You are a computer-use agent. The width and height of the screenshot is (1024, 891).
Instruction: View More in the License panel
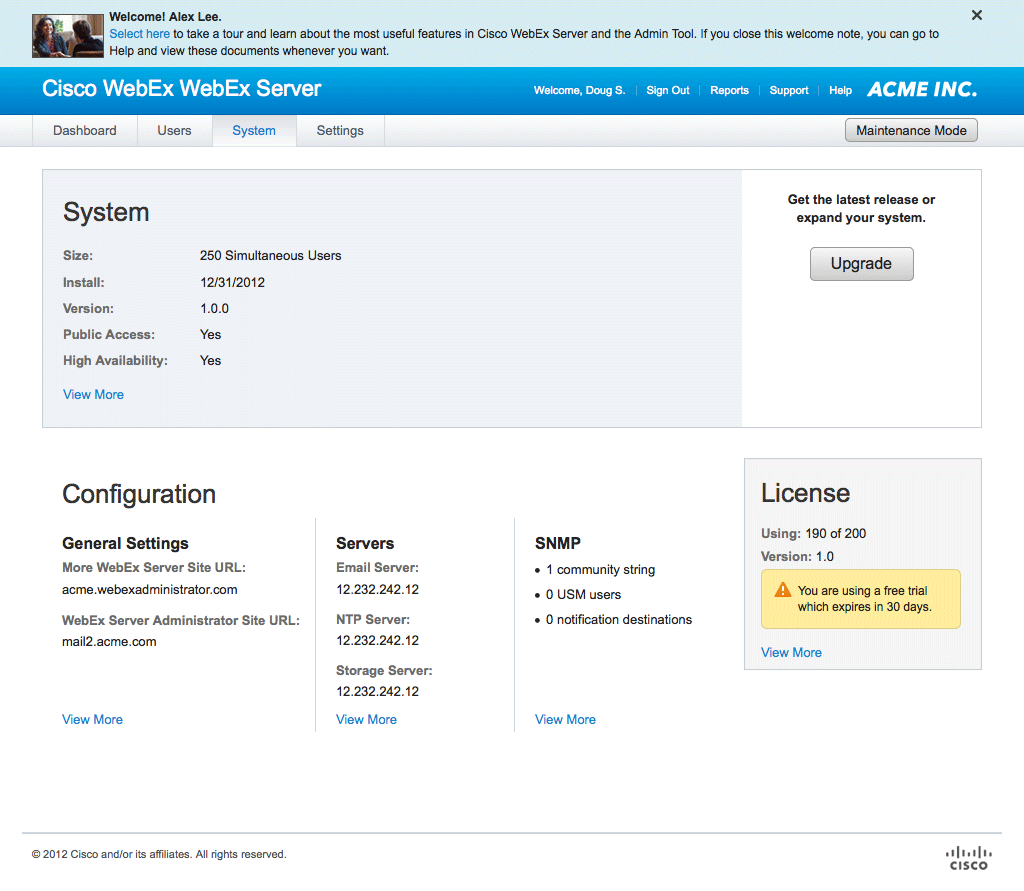coord(791,653)
